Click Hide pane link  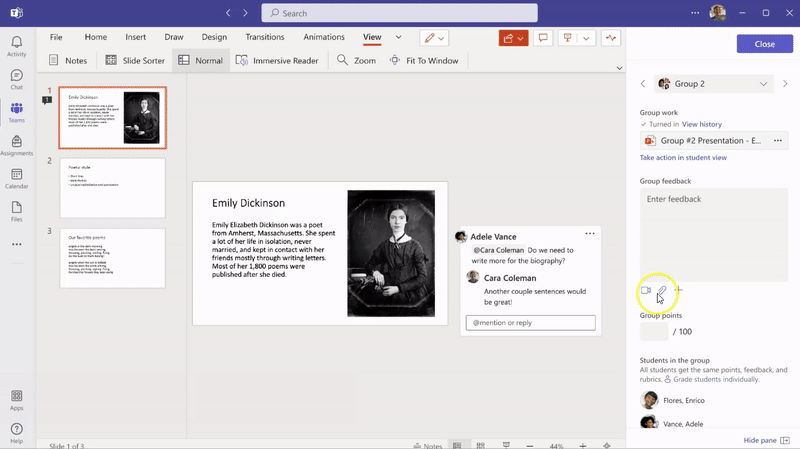point(766,440)
